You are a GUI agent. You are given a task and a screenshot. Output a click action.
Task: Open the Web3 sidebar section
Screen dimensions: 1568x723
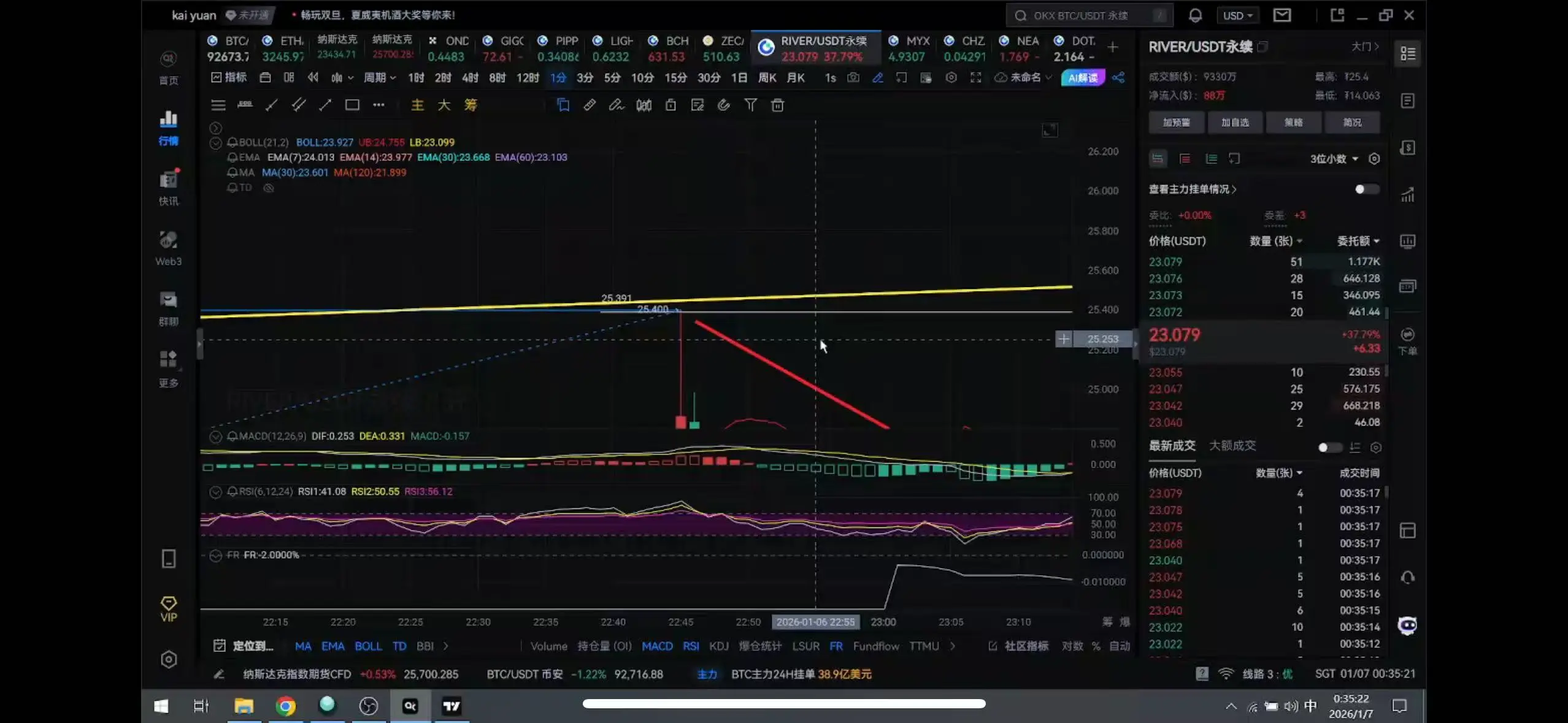click(x=168, y=248)
